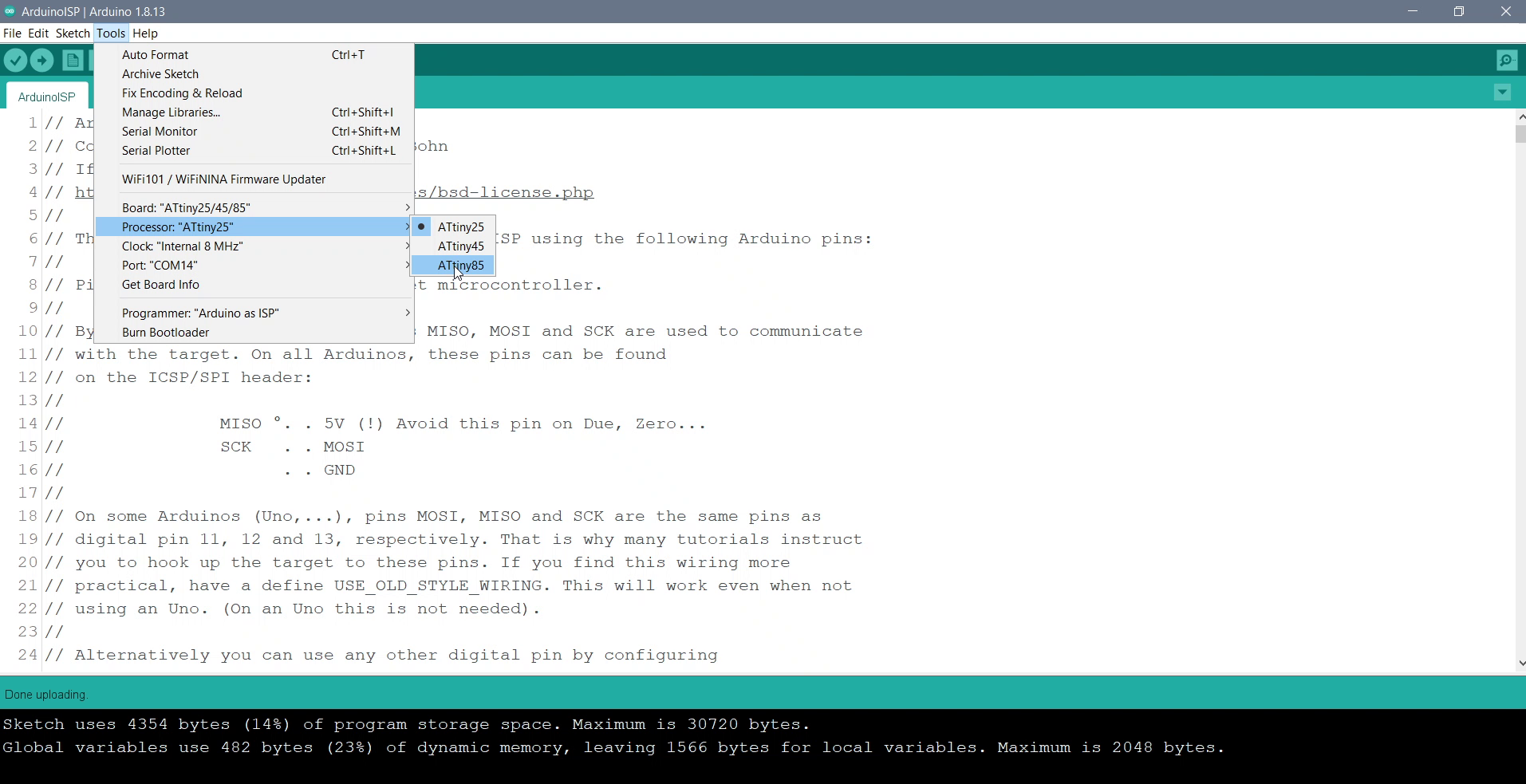1526x784 pixels.
Task: Restore down the Arduino window
Action: pyautogui.click(x=1459, y=11)
